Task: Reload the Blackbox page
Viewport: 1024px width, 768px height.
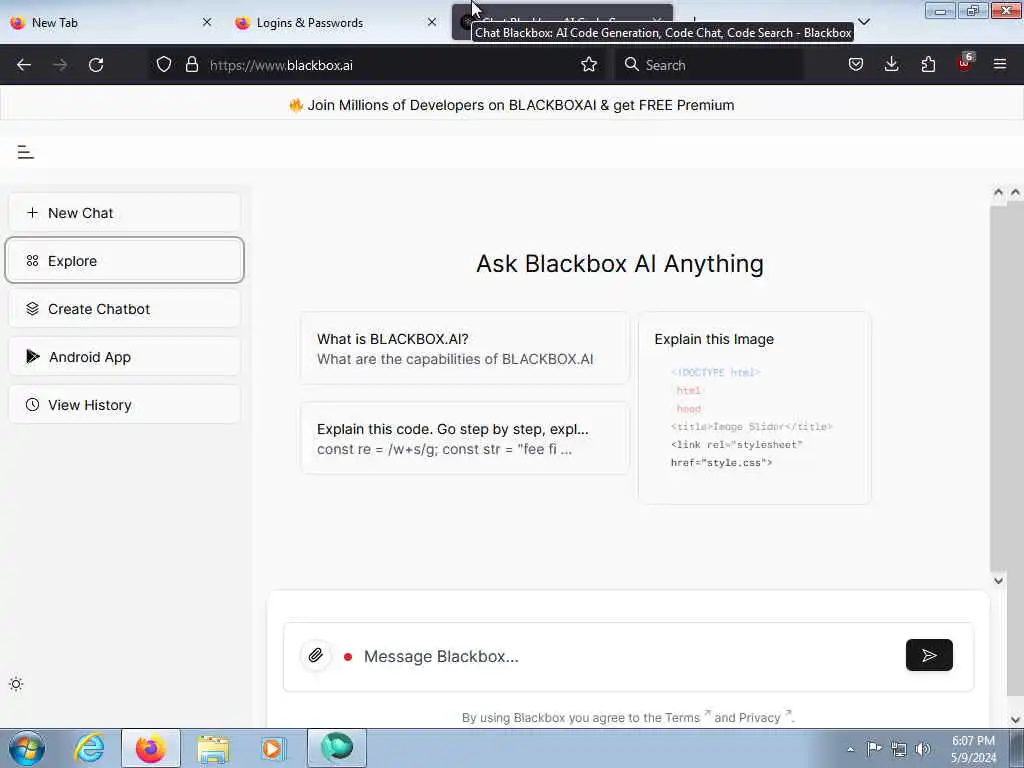Action: [x=96, y=65]
